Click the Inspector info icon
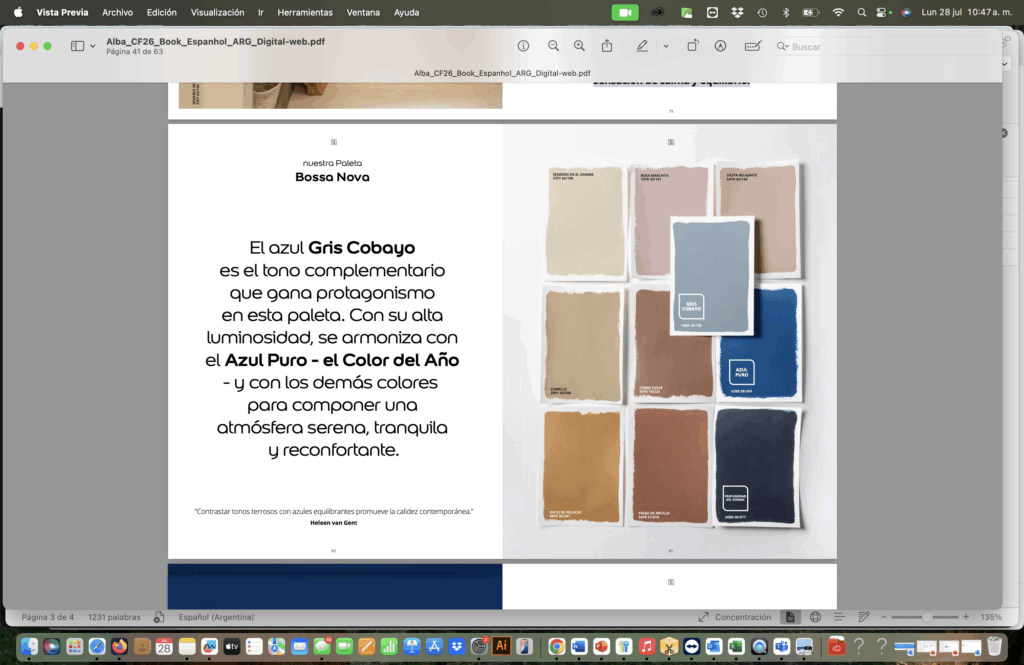 pos(523,46)
